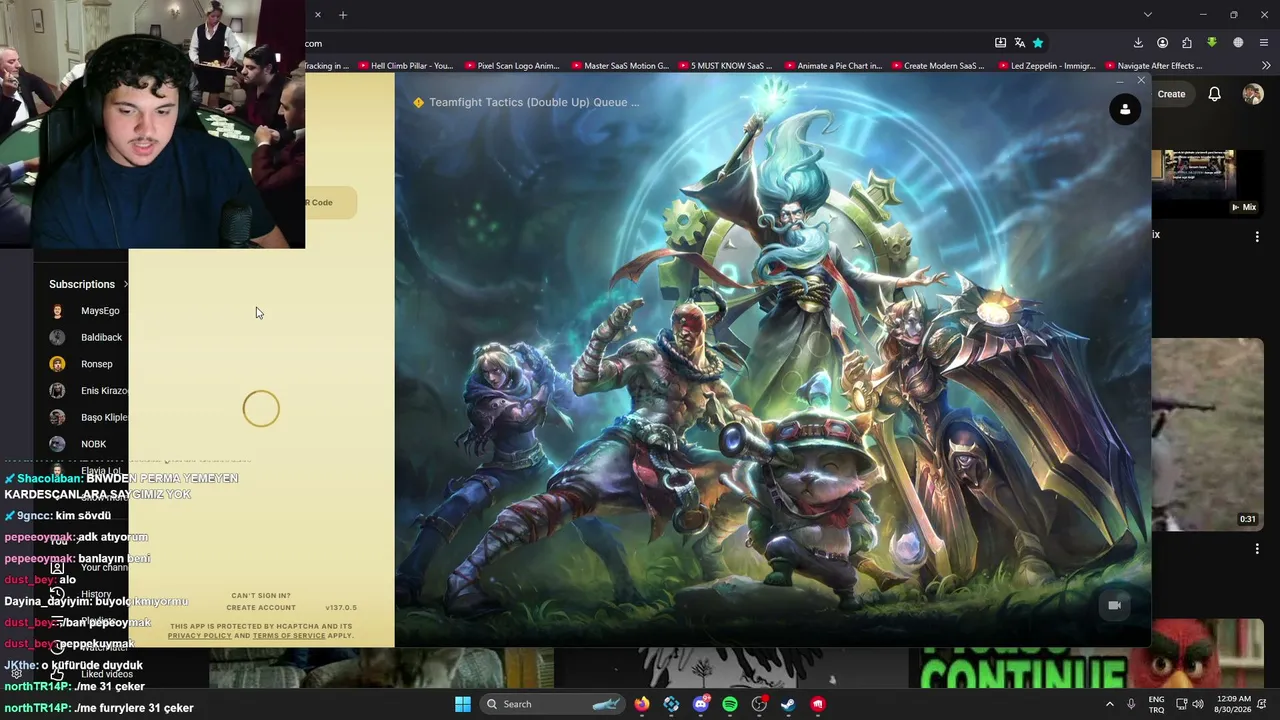Click the microphone tray icon
This screenshot has width=1280, height=720.
(1131, 704)
